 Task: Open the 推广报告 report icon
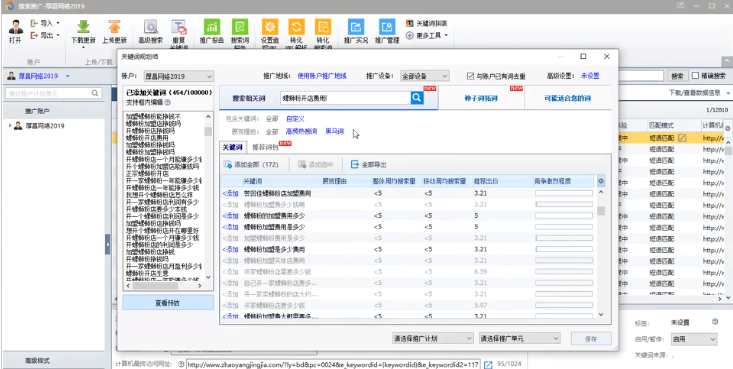click(x=212, y=27)
